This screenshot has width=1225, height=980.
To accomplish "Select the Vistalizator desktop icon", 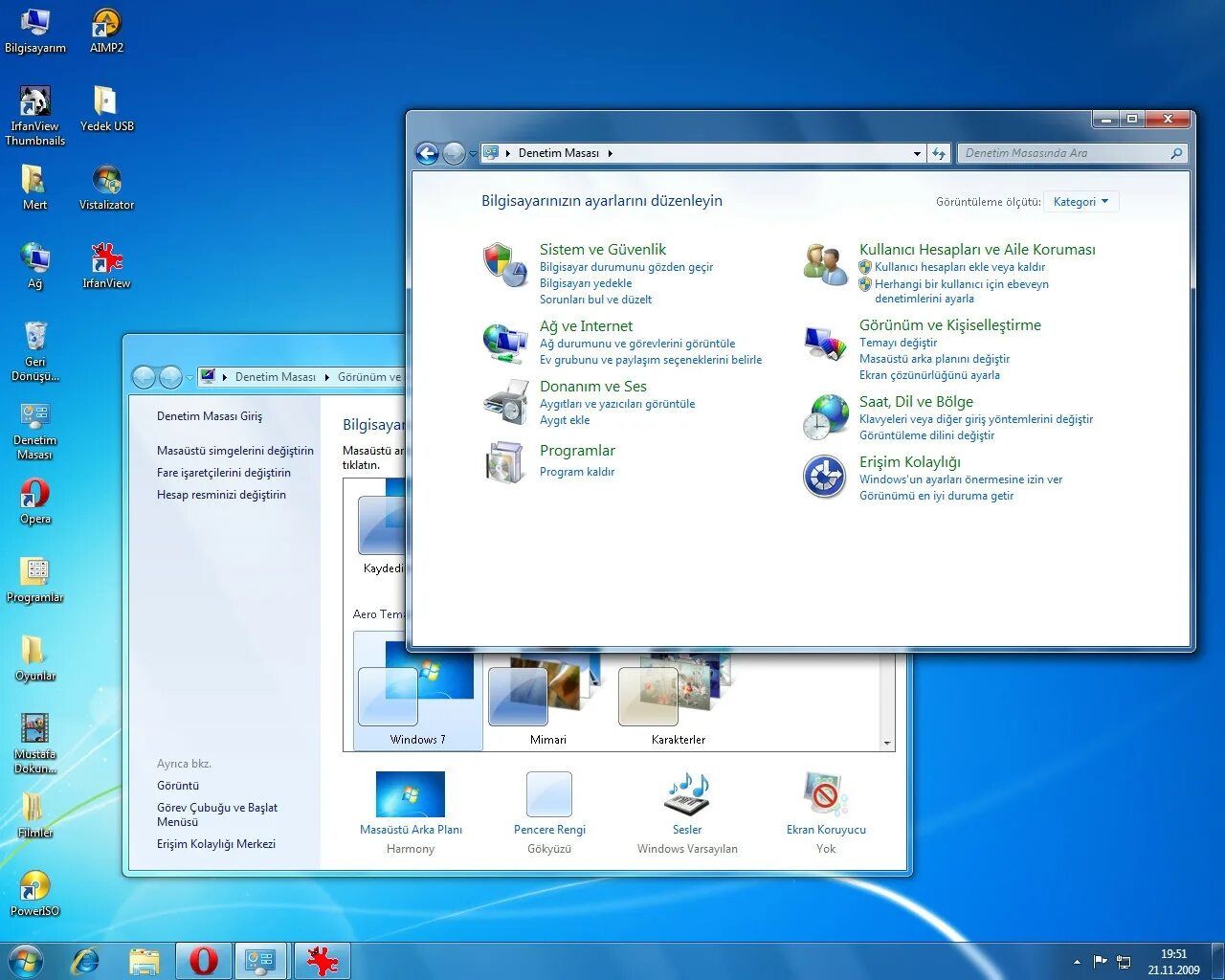I will pos(106,187).
